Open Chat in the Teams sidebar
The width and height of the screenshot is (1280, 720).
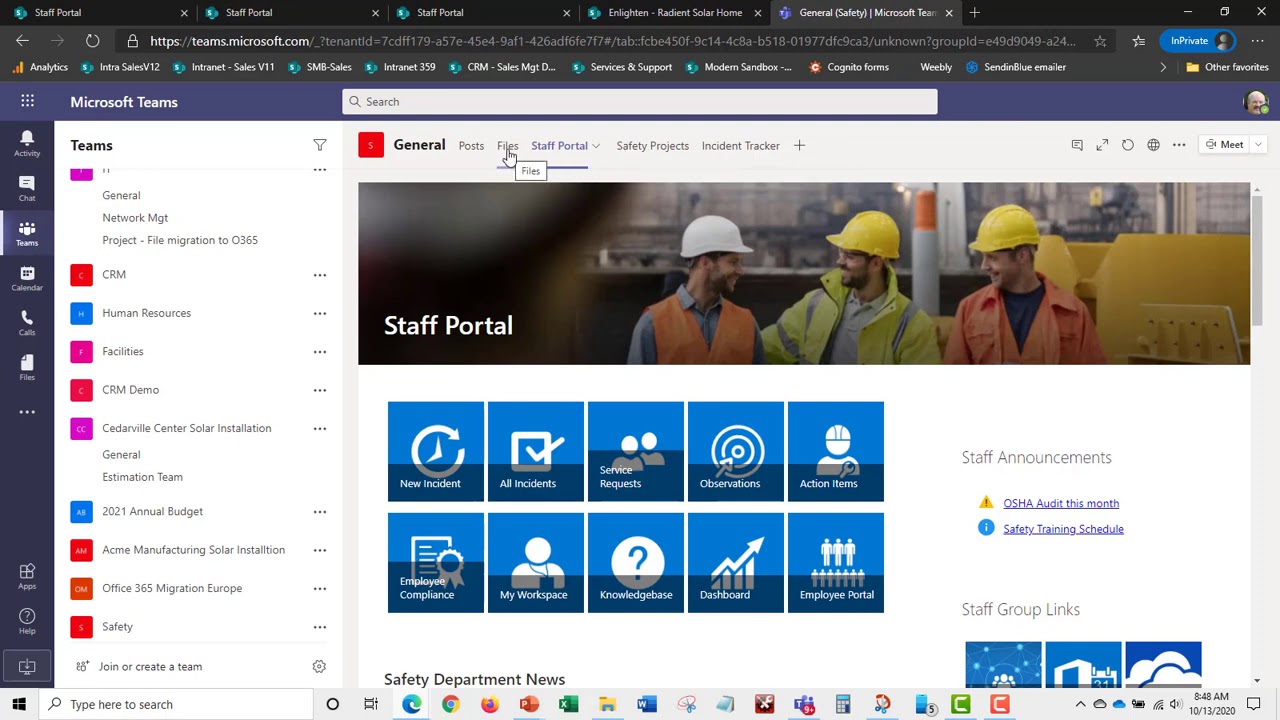pos(27,188)
